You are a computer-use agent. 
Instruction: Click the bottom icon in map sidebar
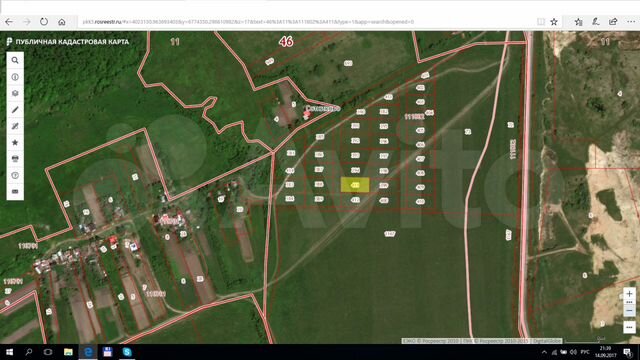[15, 191]
